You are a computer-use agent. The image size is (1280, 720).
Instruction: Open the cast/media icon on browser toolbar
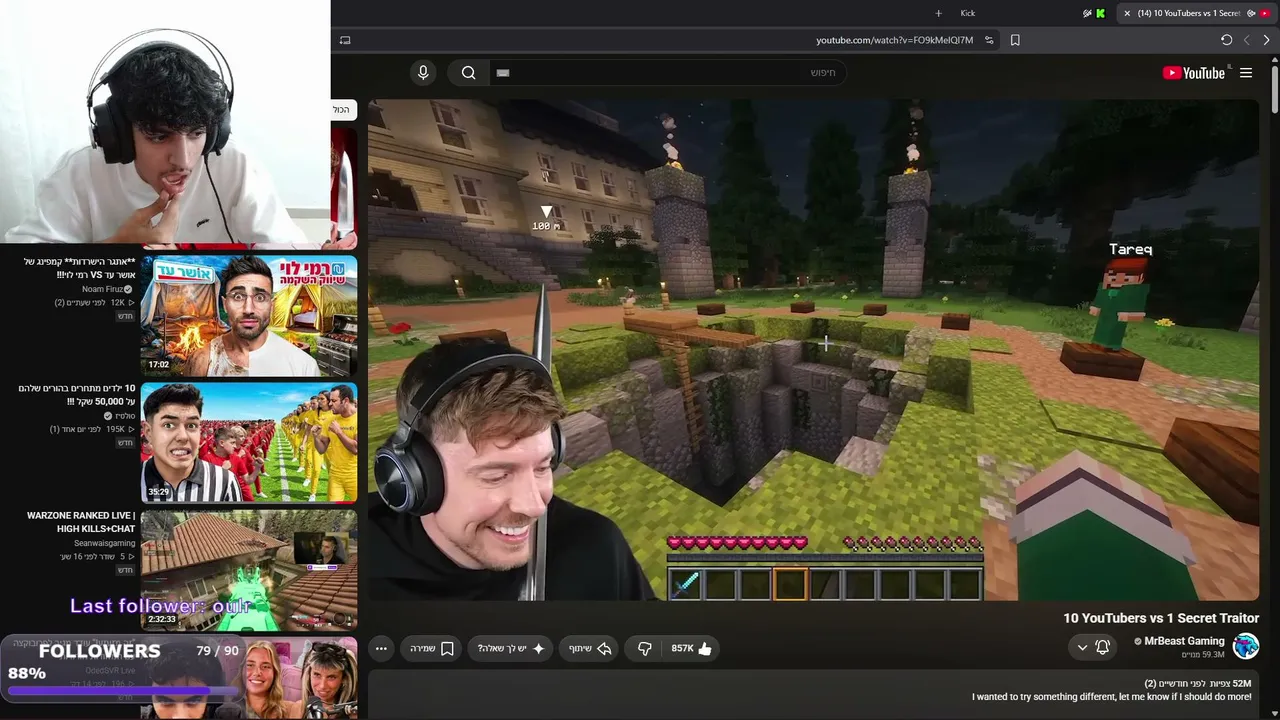(345, 40)
